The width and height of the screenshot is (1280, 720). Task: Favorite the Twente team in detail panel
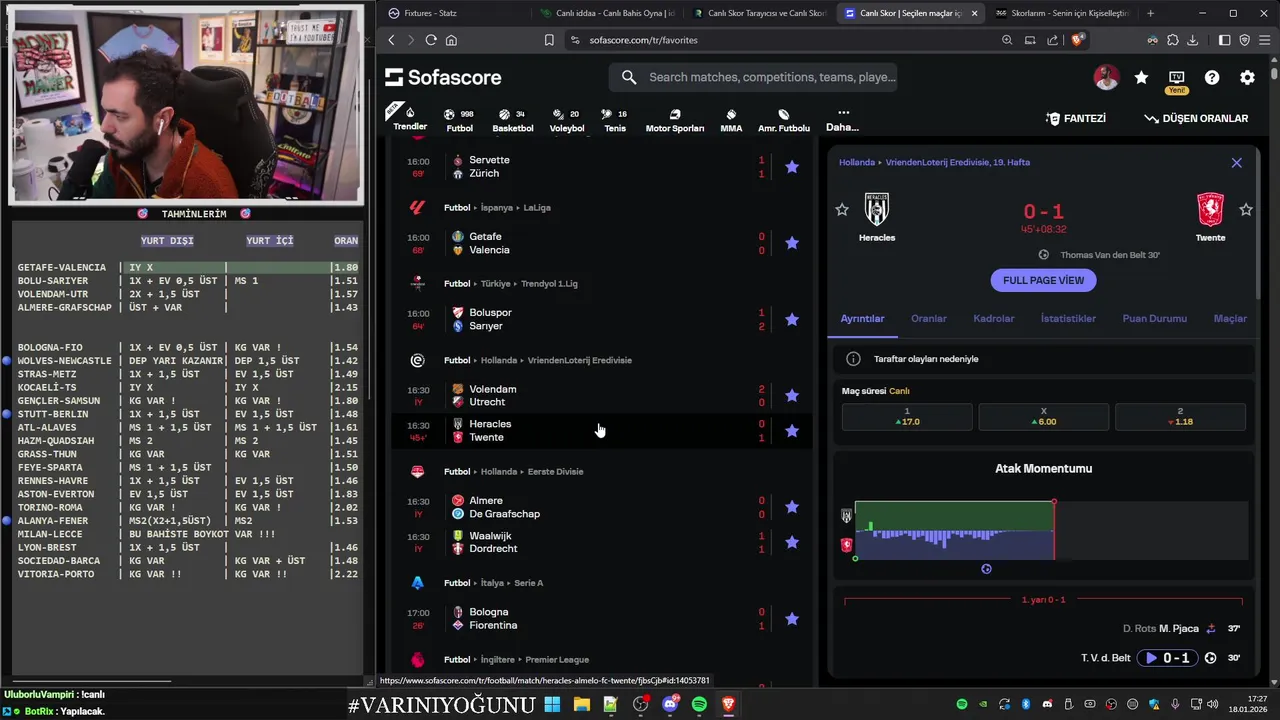1246,209
